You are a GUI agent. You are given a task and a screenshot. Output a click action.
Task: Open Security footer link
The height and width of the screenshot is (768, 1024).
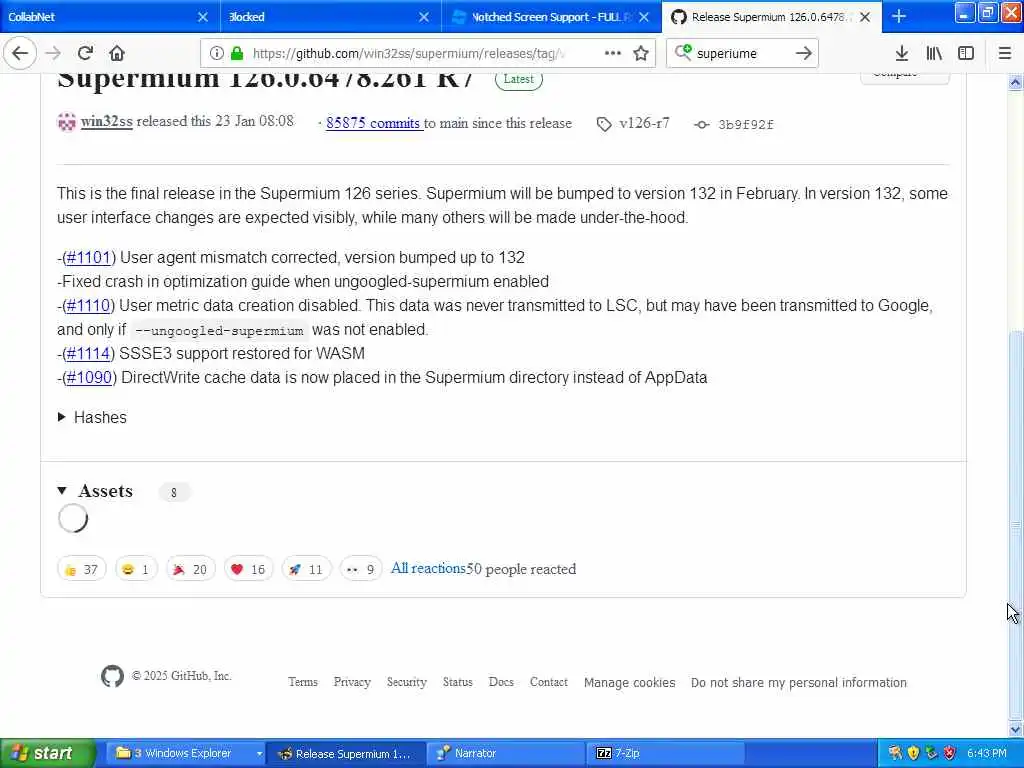407,682
